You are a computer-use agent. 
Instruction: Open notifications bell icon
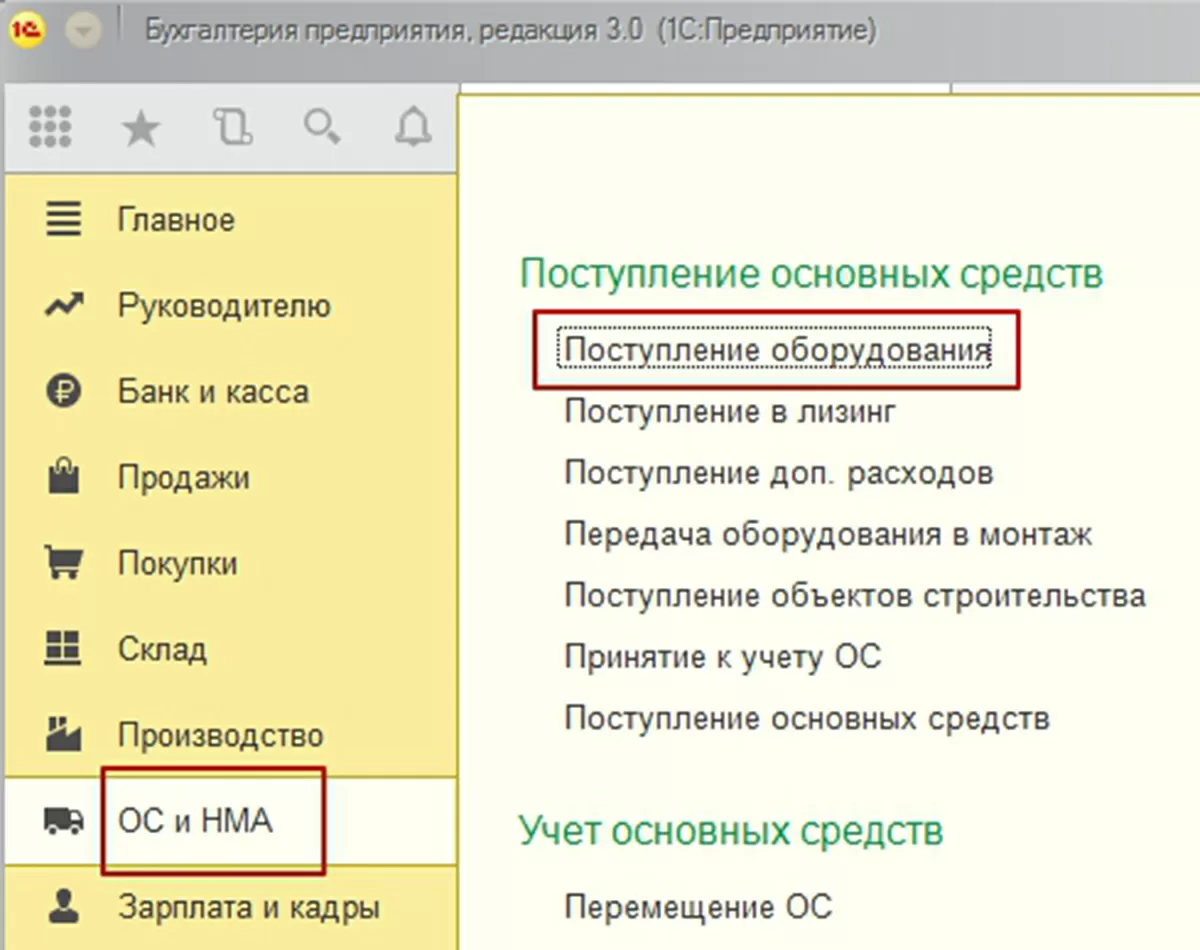click(413, 128)
